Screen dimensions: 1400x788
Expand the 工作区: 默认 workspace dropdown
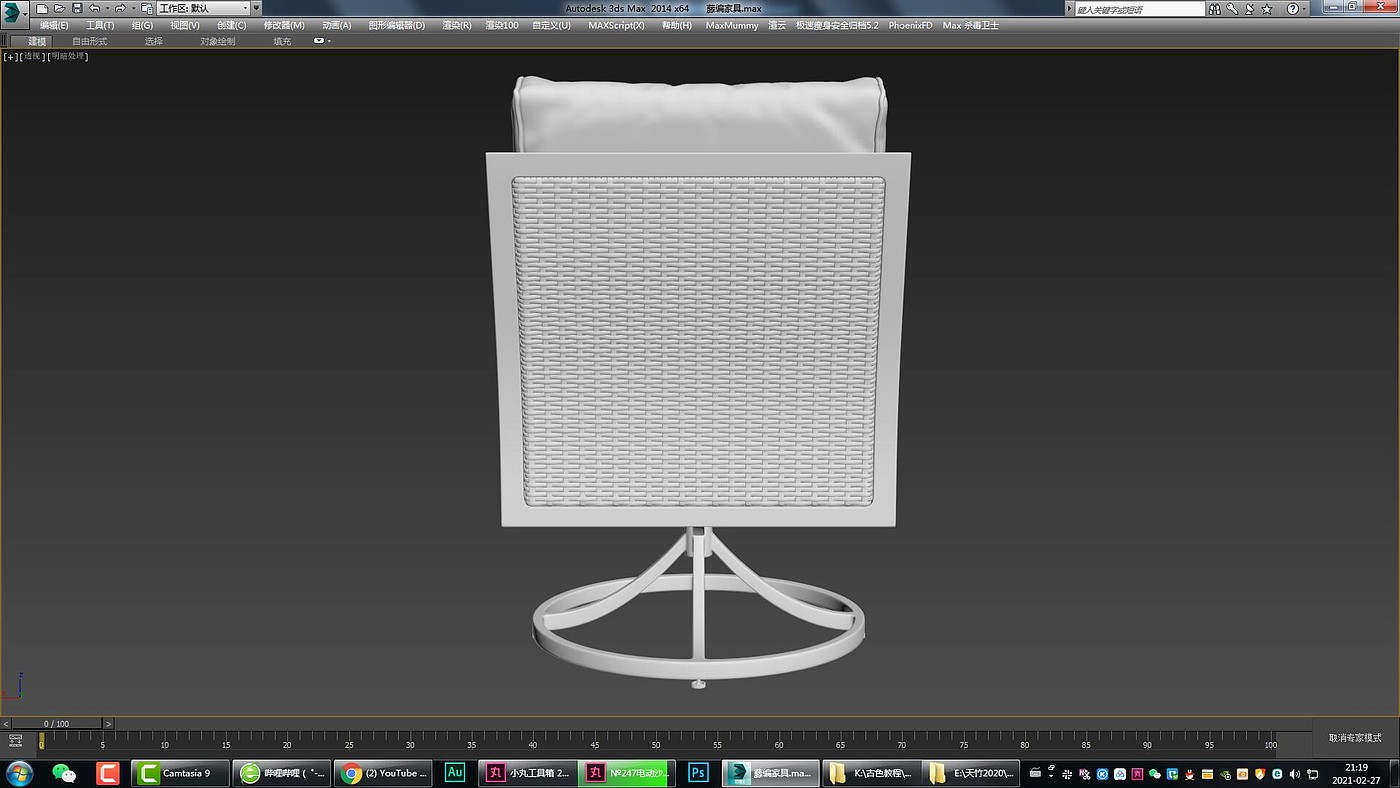[245, 8]
